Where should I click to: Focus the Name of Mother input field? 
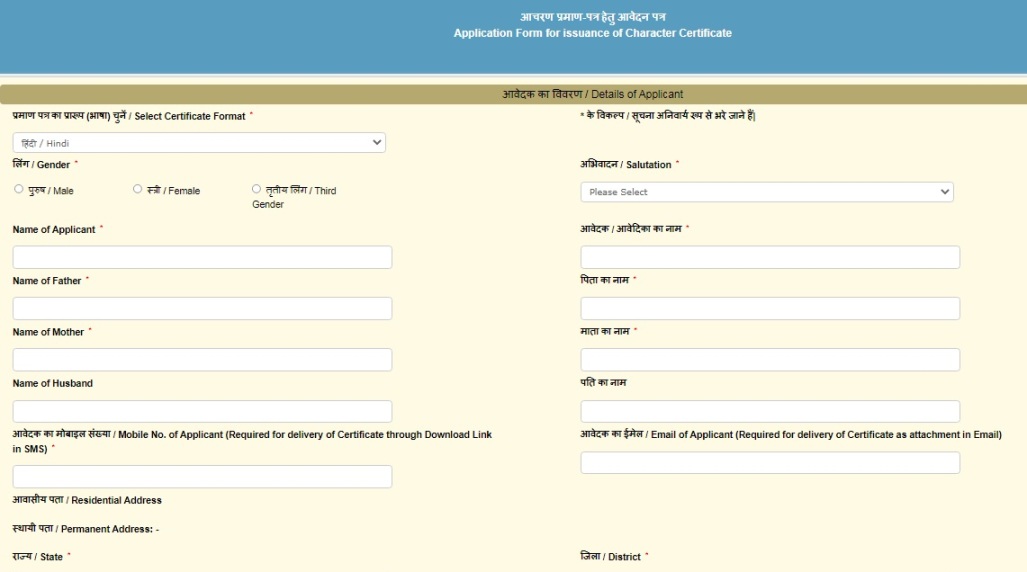coord(202,360)
